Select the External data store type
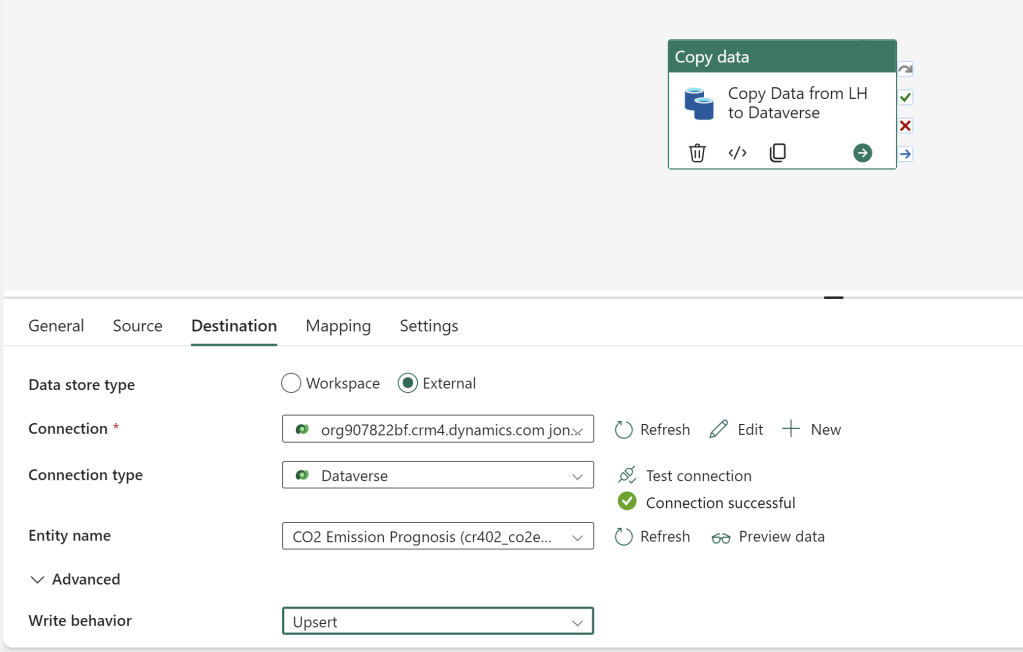Viewport: 1023px width, 652px height. click(408, 383)
